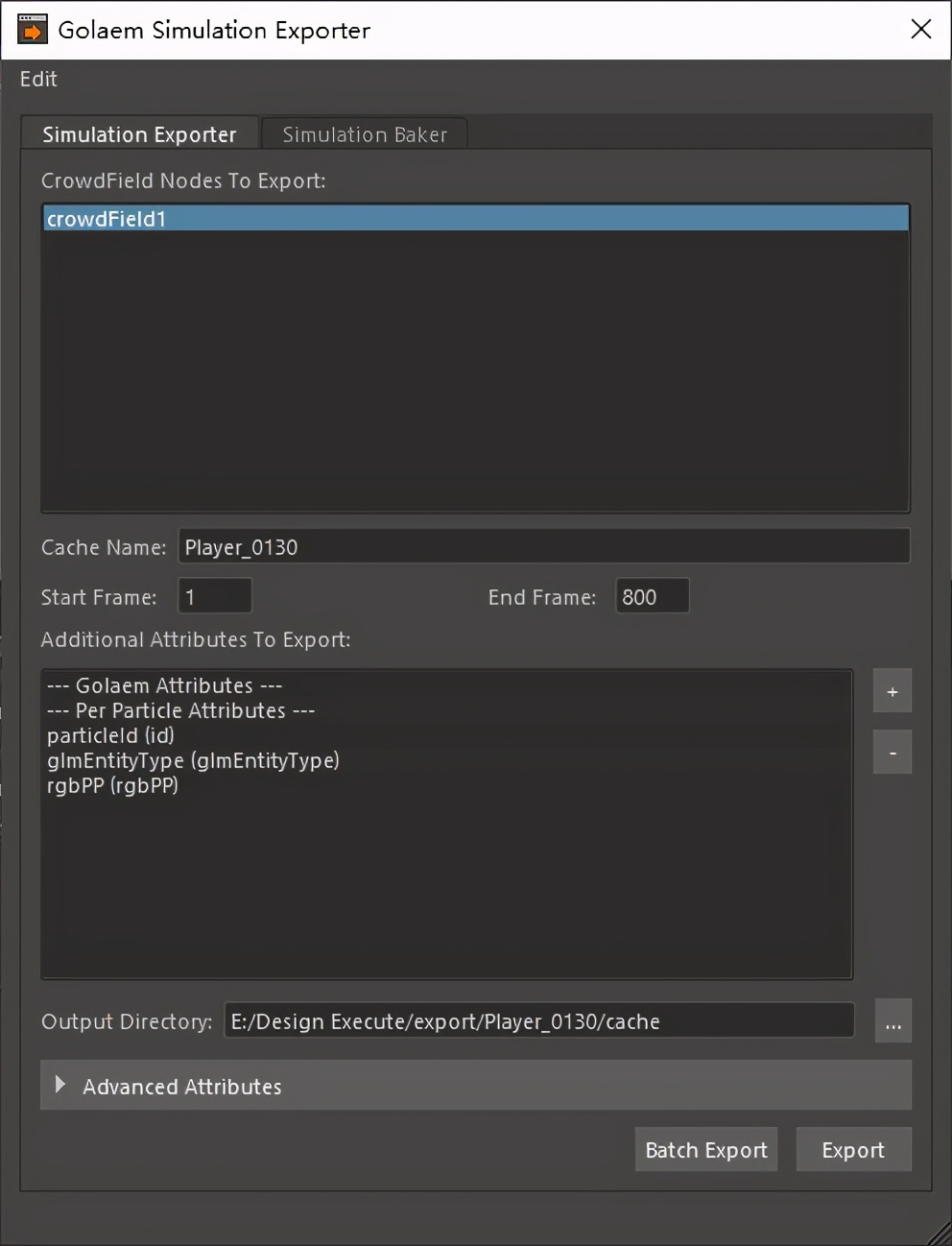952x1246 pixels.
Task: Click the End Frame value field
Action: pos(652,597)
